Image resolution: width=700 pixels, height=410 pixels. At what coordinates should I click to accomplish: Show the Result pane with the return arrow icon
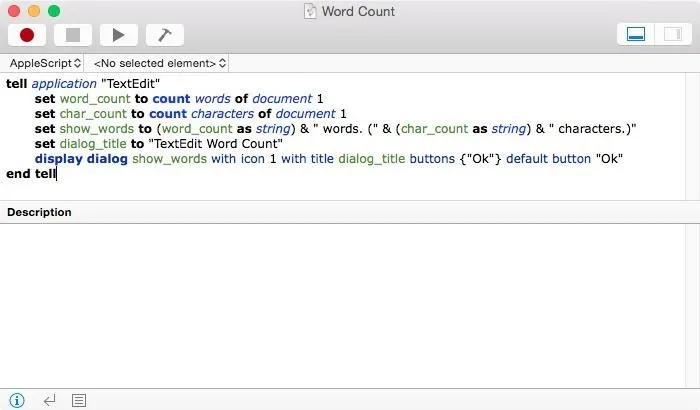(50, 400)
